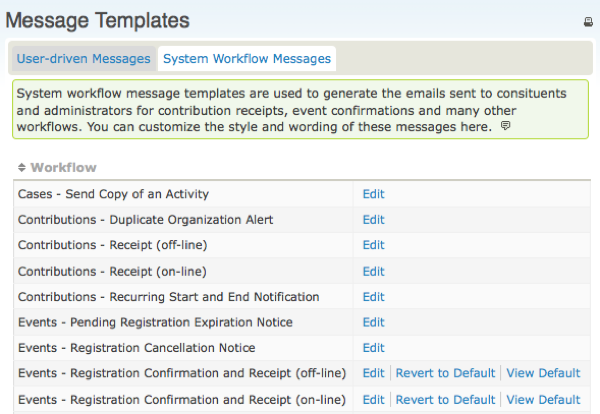Revert on-line Registration Confirmation to default
This screenshot has width=600, height=414.
click(x=445, y=399)
